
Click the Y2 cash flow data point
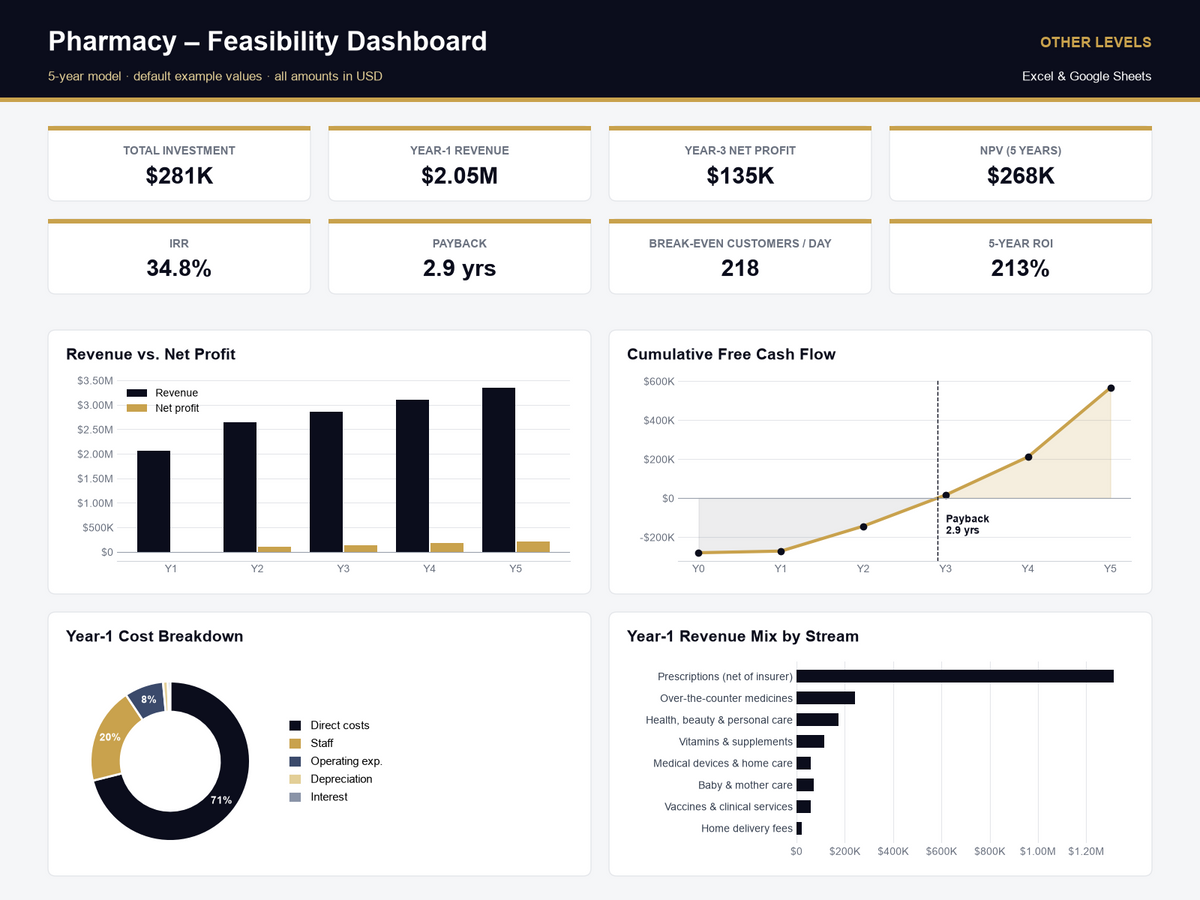point(863,526)
